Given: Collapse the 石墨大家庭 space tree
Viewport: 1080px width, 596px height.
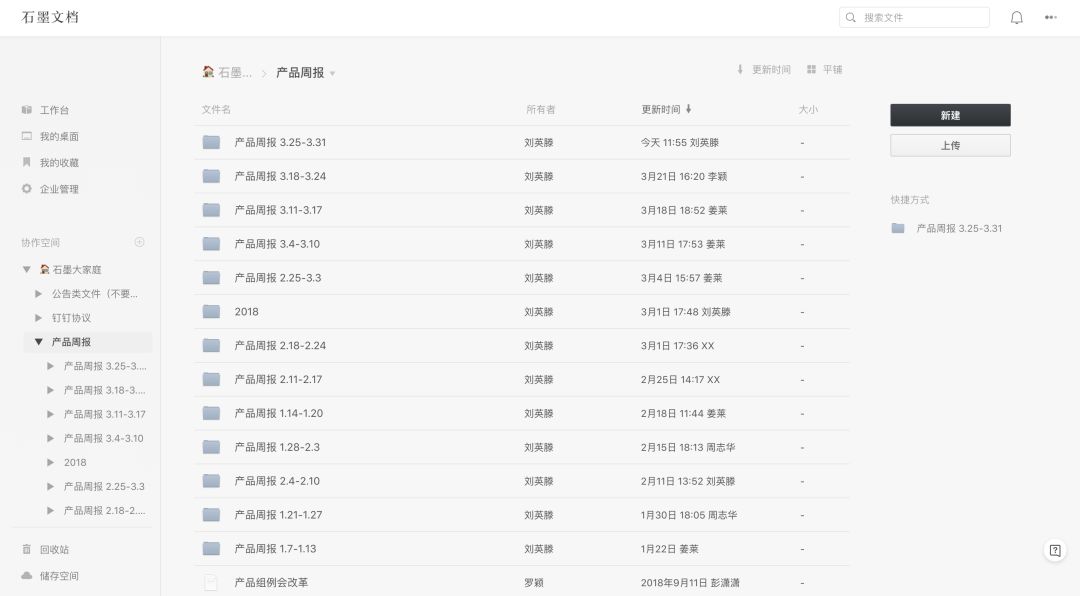Looking at the screenshot, I should pyautogui.click(x=26, y=269).
